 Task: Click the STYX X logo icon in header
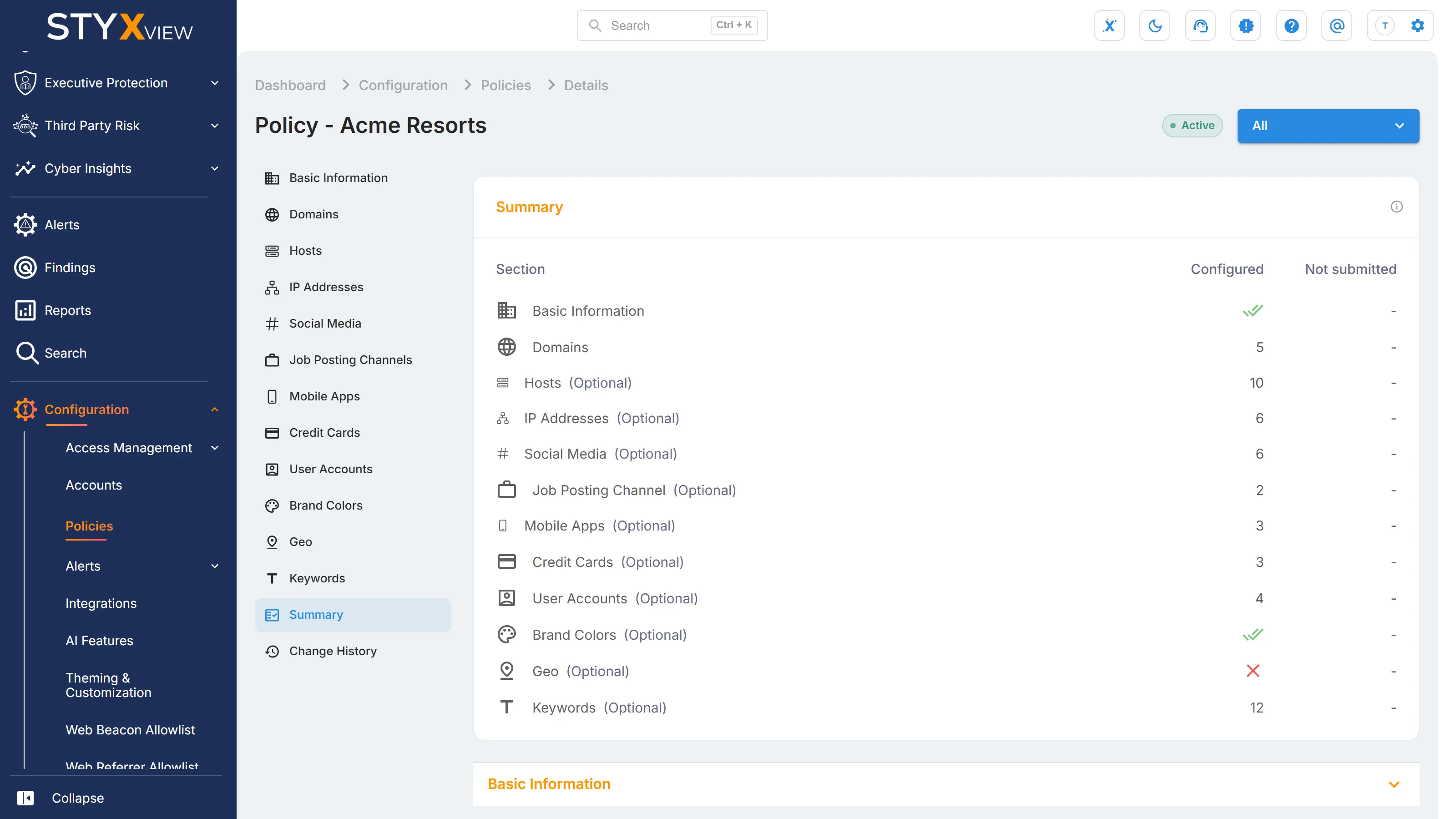[1109, 25]
